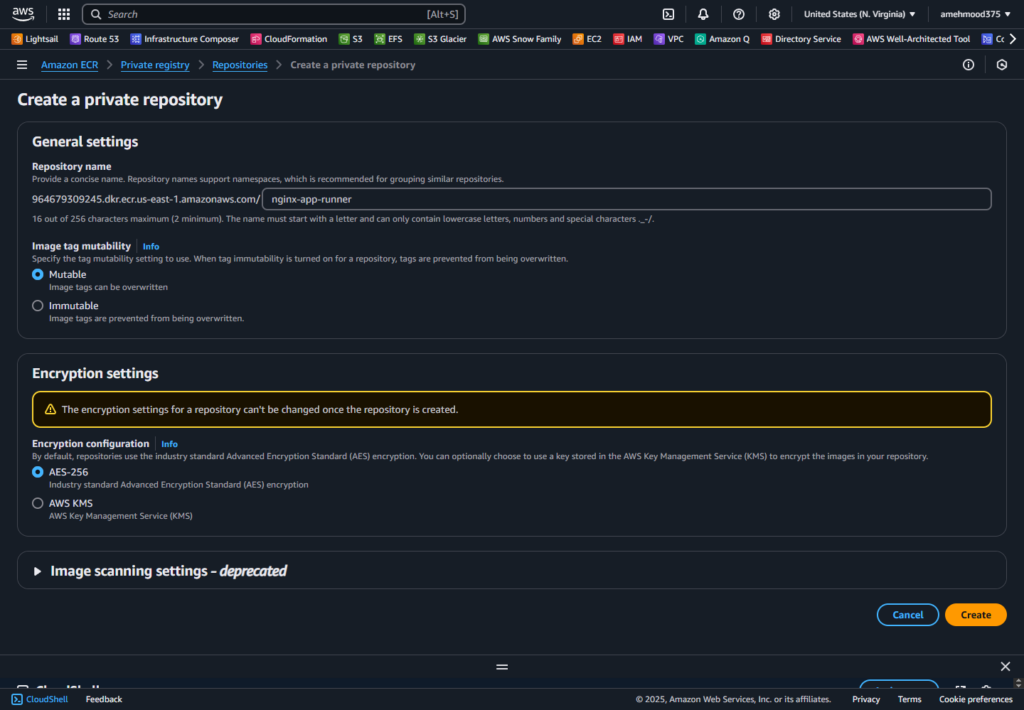Launch CloudShell from the top bar icon
This screenshot has height=710, width=1024.
point(668,14)
